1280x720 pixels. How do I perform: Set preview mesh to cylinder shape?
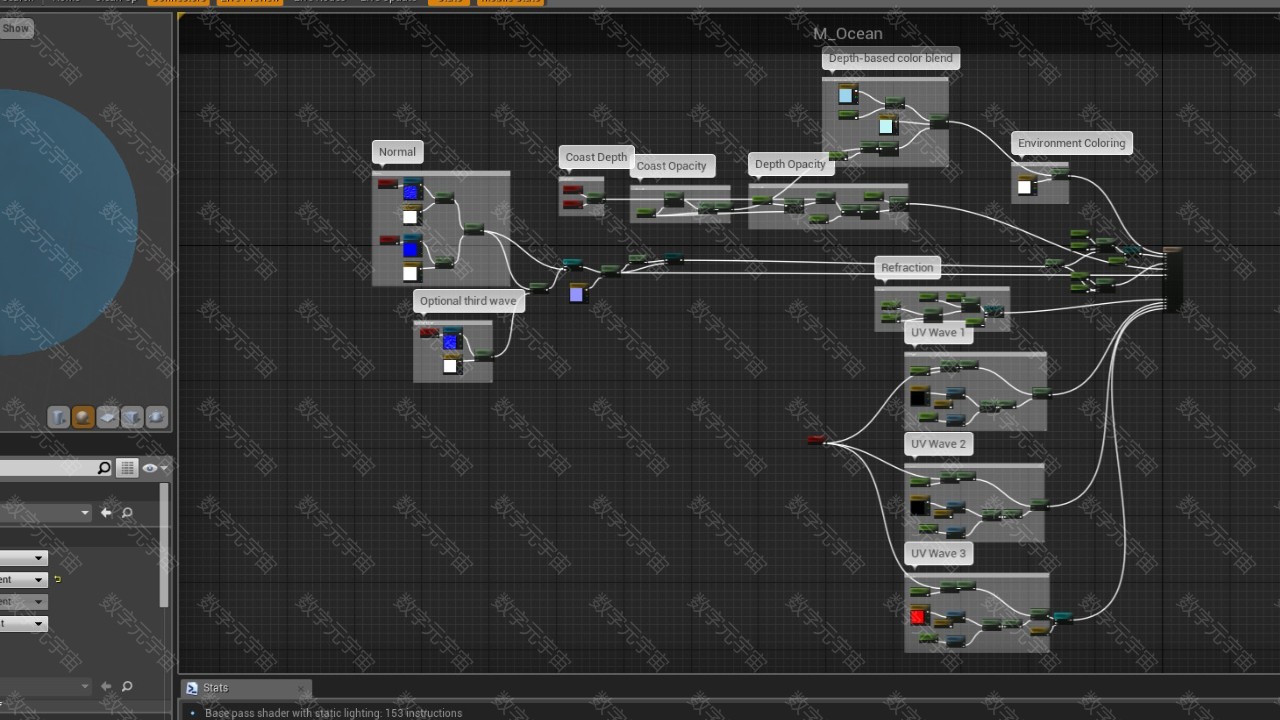(x=59, y=416)
